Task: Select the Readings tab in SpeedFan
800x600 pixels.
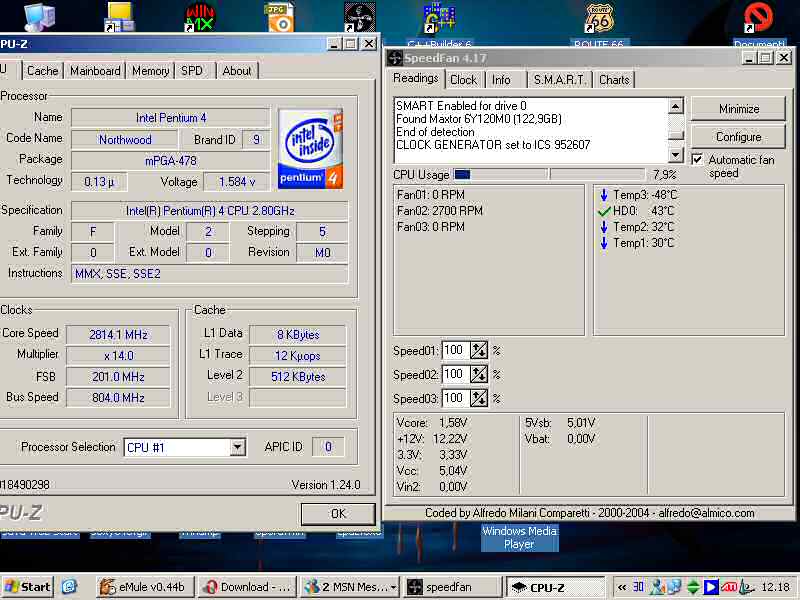Action: coord(416,79)
